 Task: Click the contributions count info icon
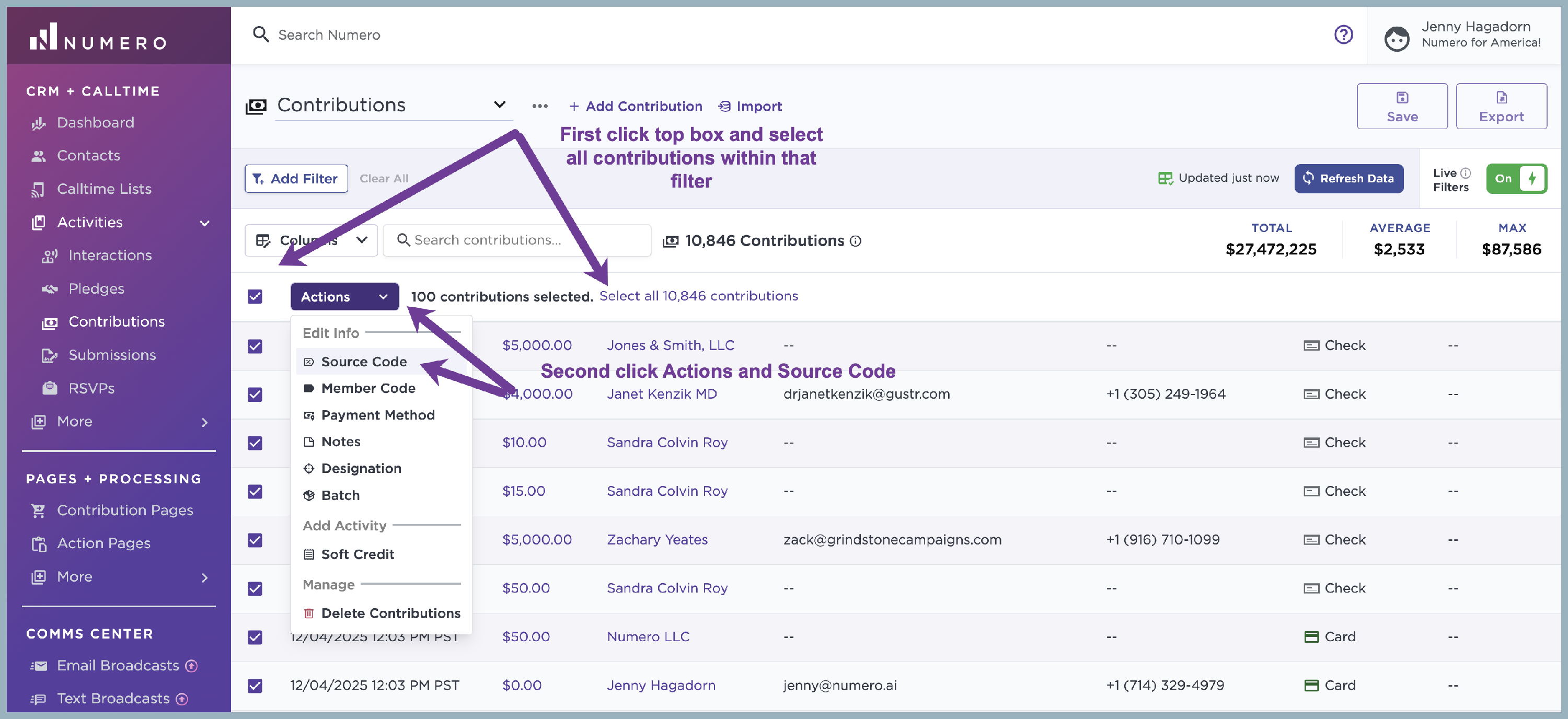tap(855, 241)
